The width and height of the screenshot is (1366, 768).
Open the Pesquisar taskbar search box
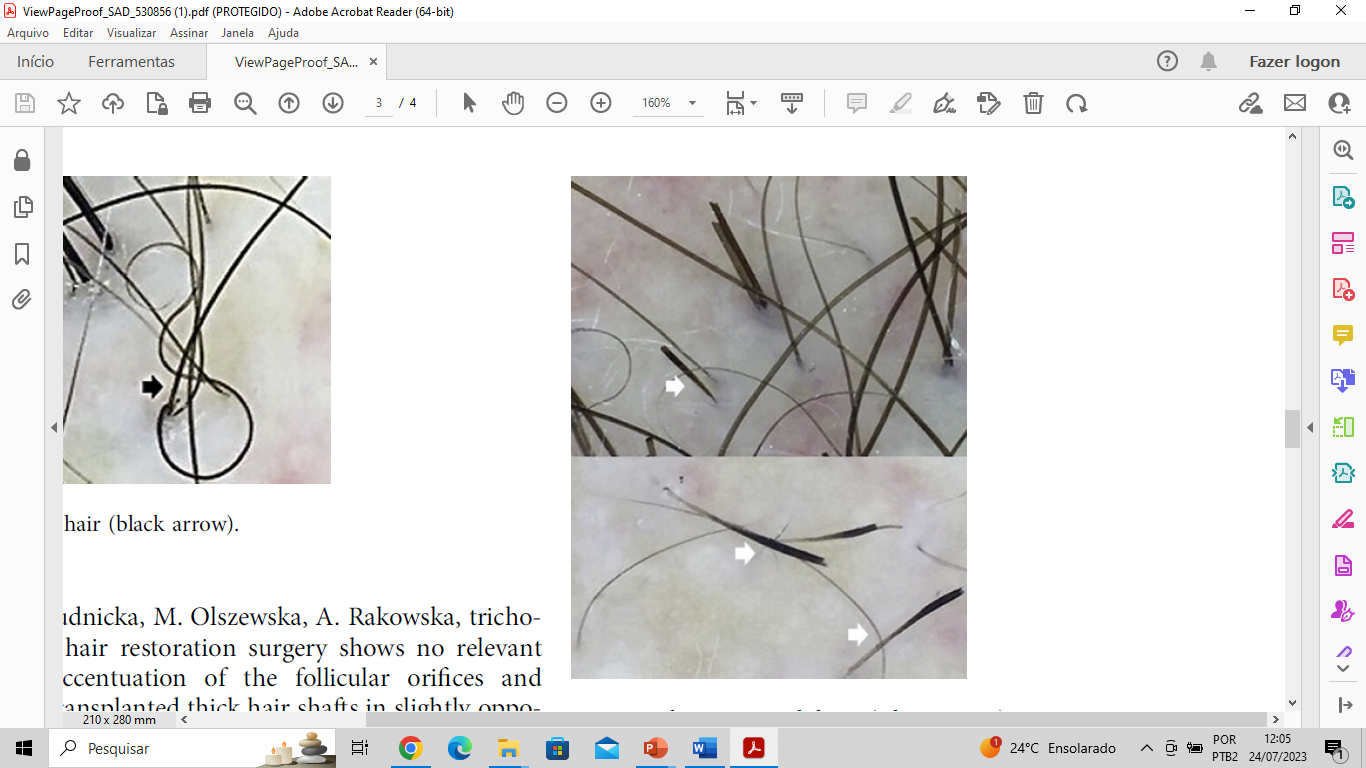[x=192, y=748]
